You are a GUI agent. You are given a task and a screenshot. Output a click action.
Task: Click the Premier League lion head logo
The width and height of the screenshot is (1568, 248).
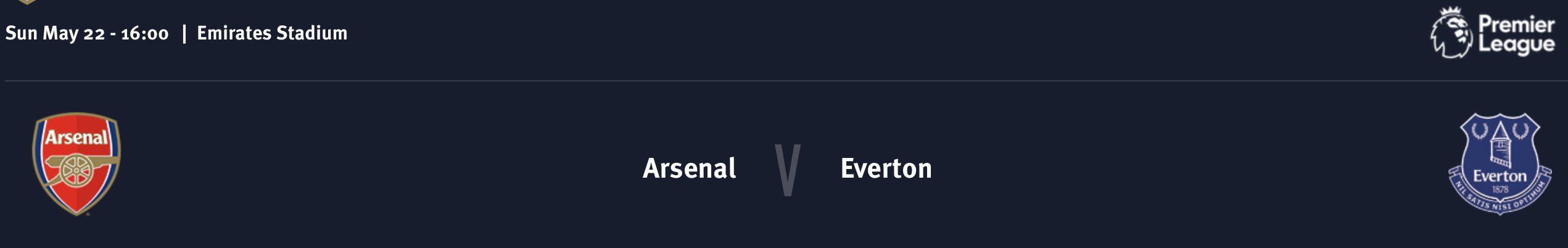[1452, 33]
